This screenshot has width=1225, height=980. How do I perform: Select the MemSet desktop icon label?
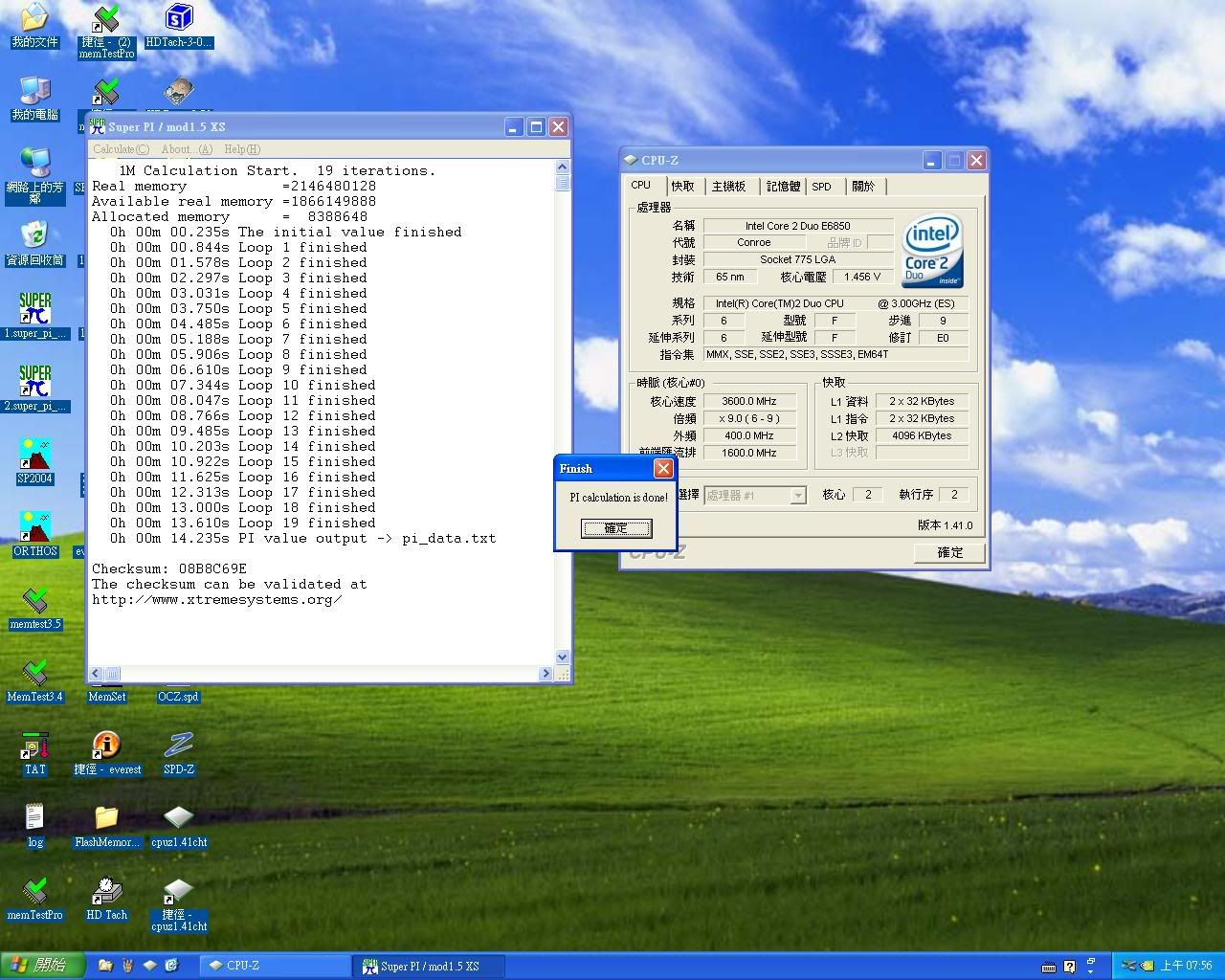point(107,697)
